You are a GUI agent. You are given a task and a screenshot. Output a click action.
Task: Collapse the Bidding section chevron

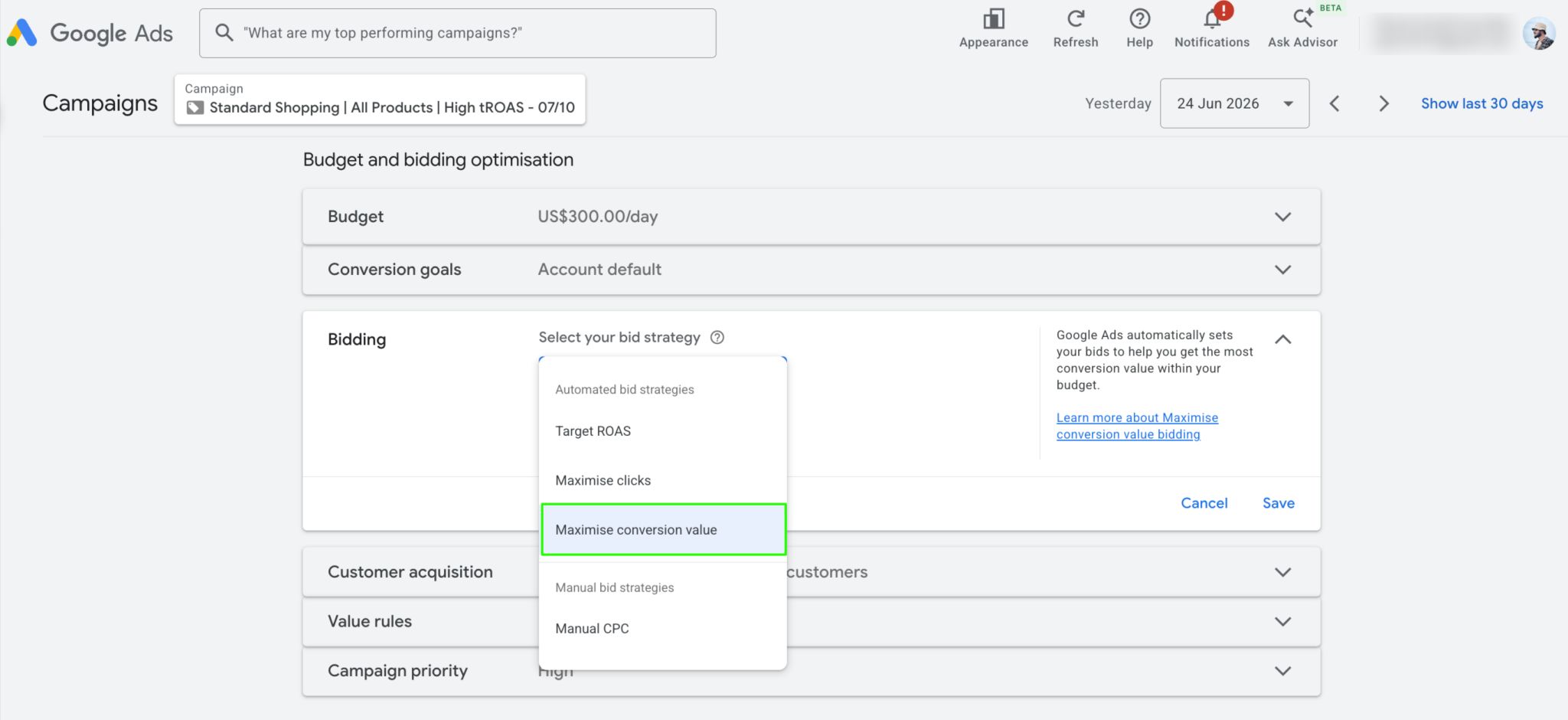(1283, 339)
